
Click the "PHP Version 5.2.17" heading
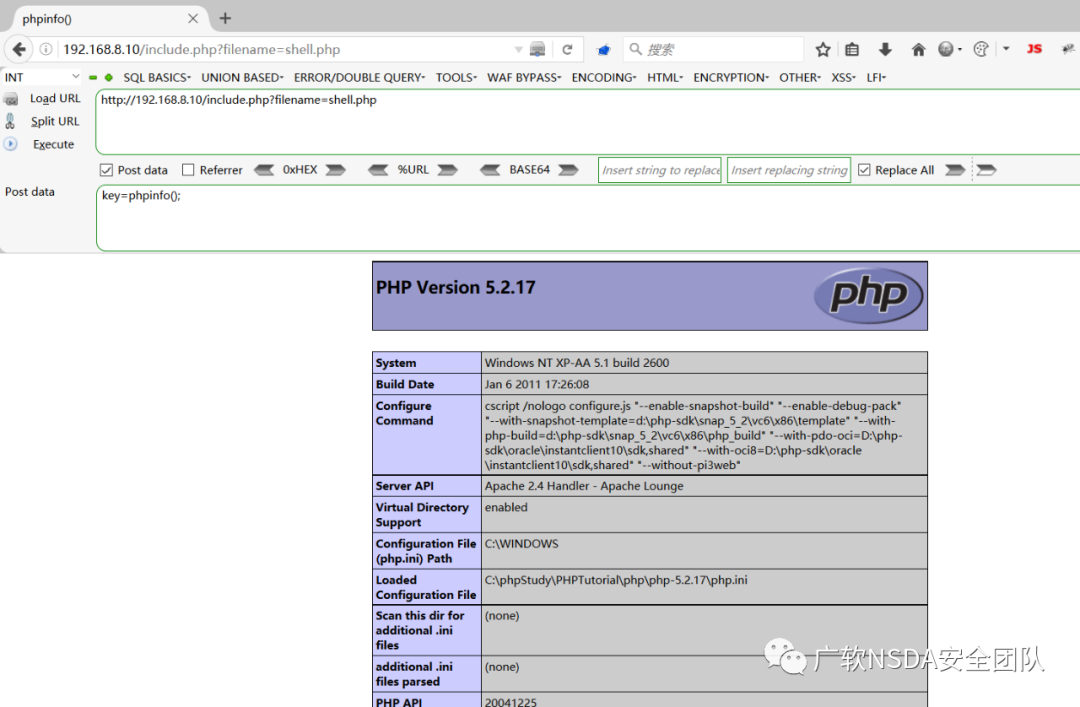(x=455, y=287)
